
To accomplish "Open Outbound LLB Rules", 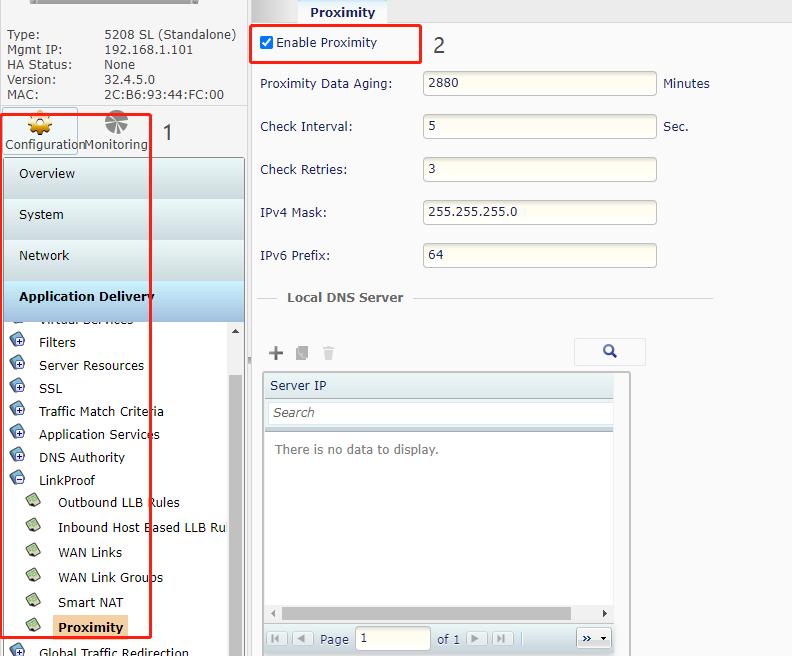I will pyautogui.click(x=119, y=502).
